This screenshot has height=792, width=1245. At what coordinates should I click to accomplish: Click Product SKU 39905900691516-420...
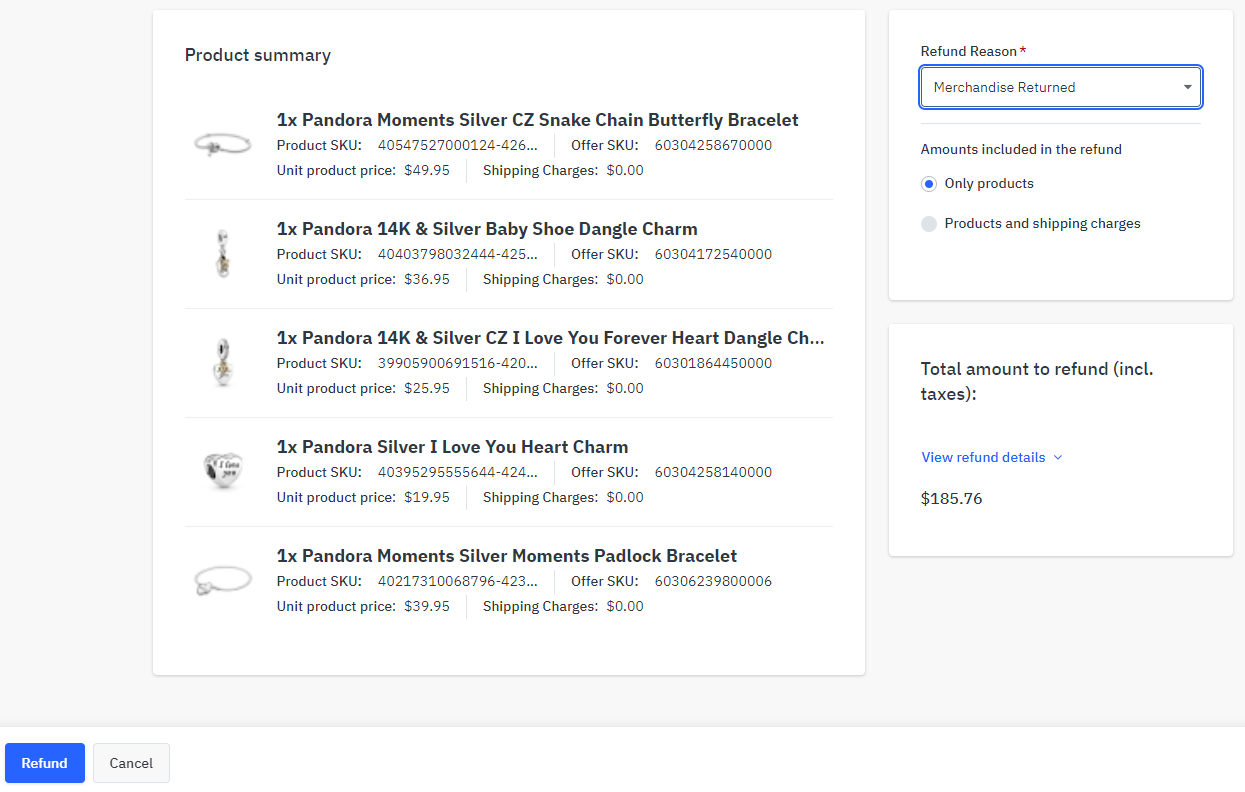[457, 363]
